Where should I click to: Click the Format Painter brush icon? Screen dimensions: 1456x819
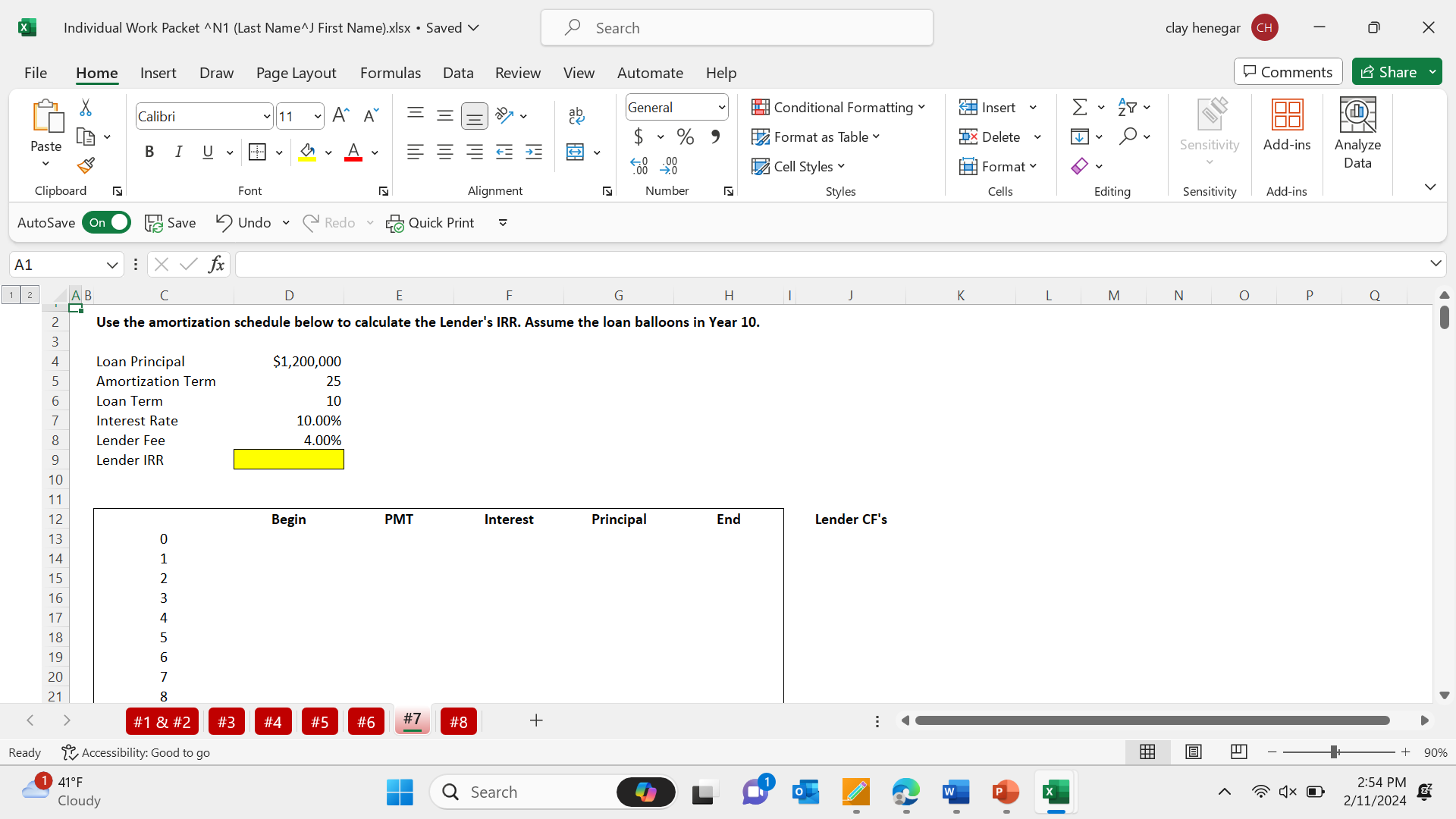click(86, 165)
